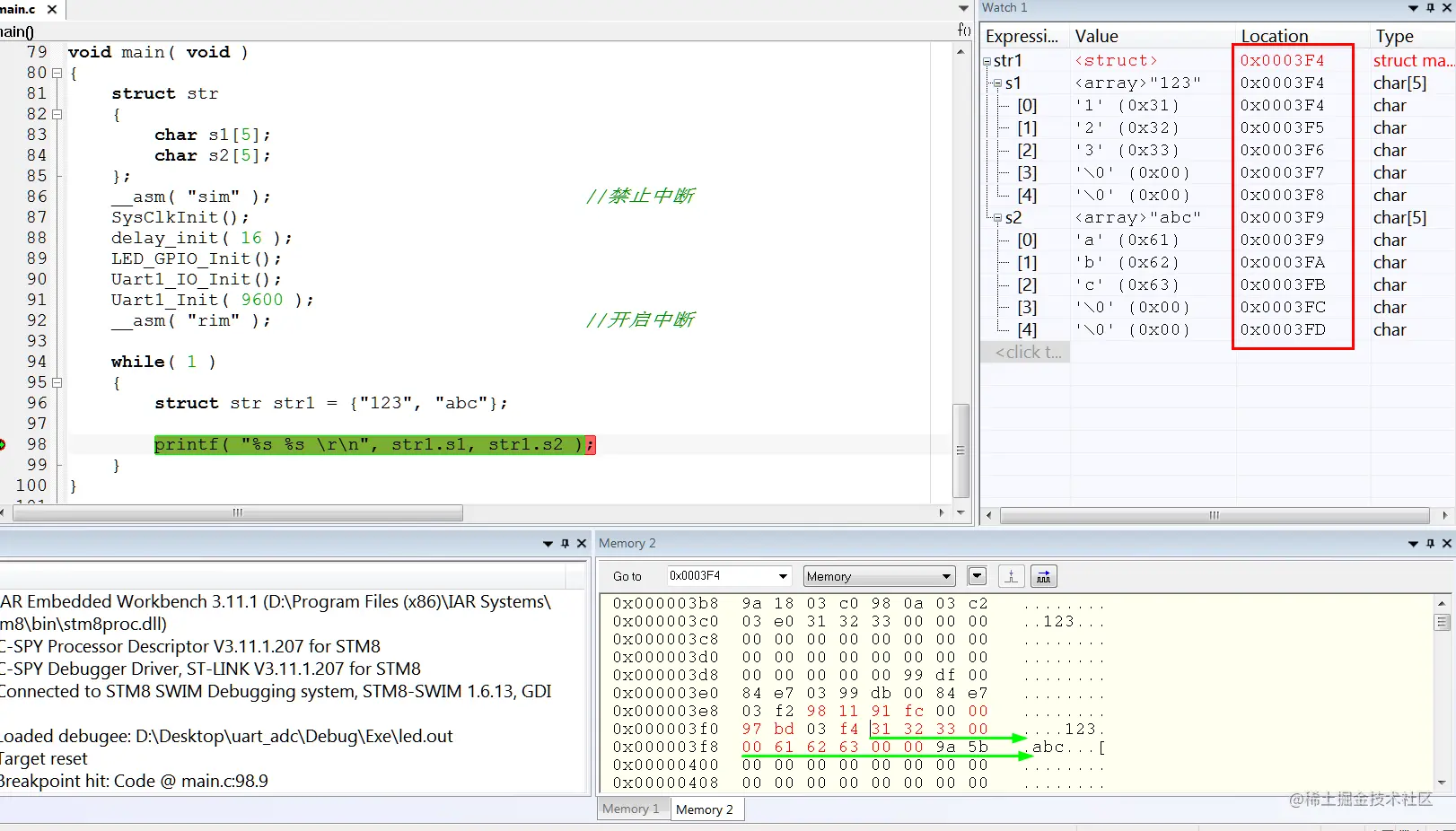The width and height of the screenshot is (1456, 831).
Task: Toggle live memory update icon
Action: (1043, 576)
